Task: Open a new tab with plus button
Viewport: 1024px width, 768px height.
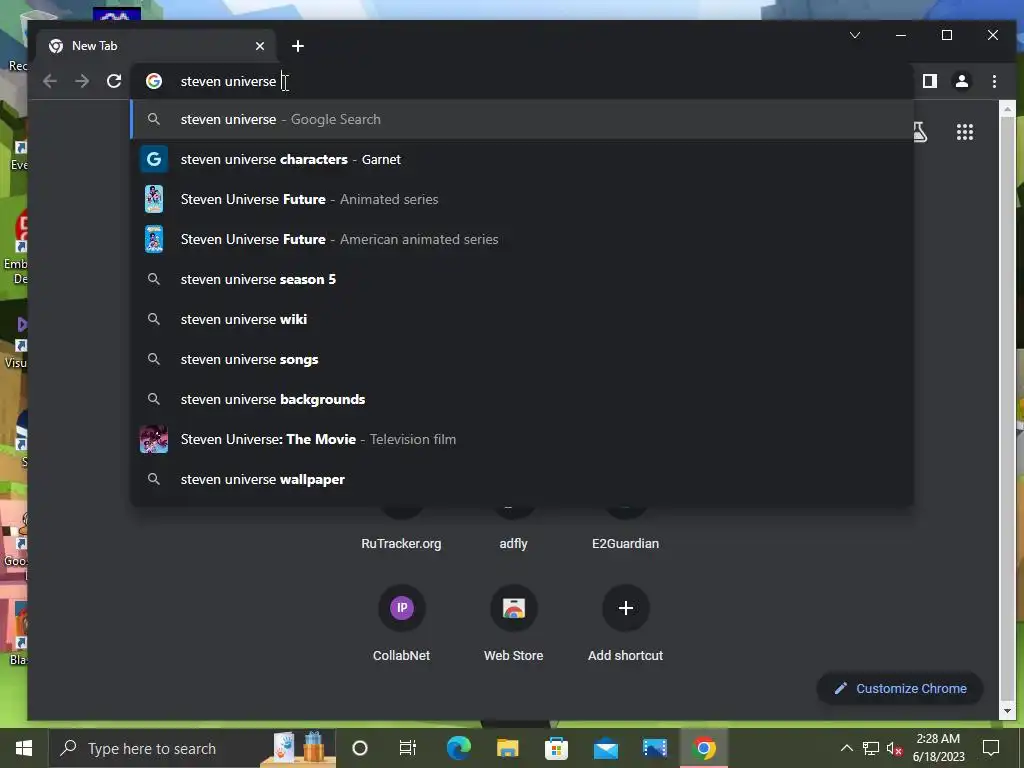Action: [x=298, y=46]
